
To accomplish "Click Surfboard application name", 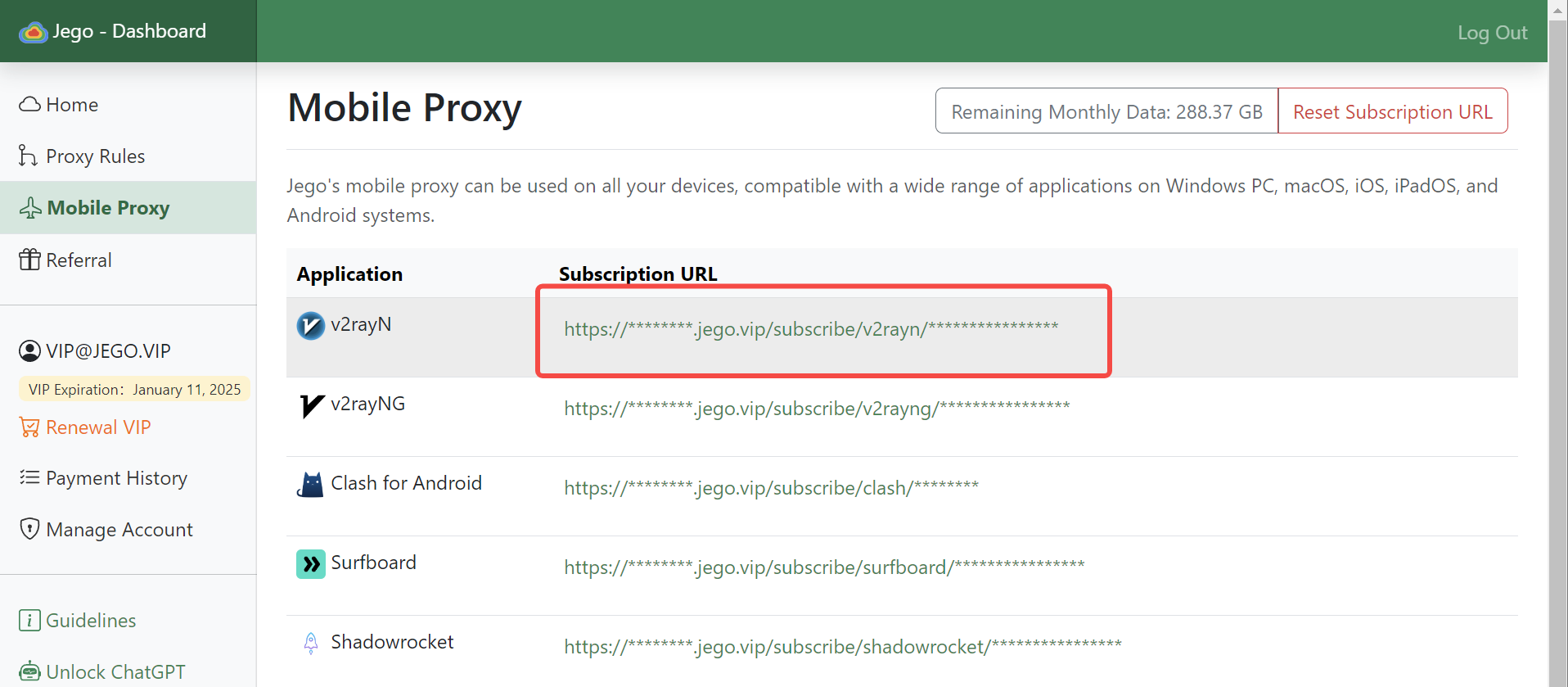I will 373,563.
